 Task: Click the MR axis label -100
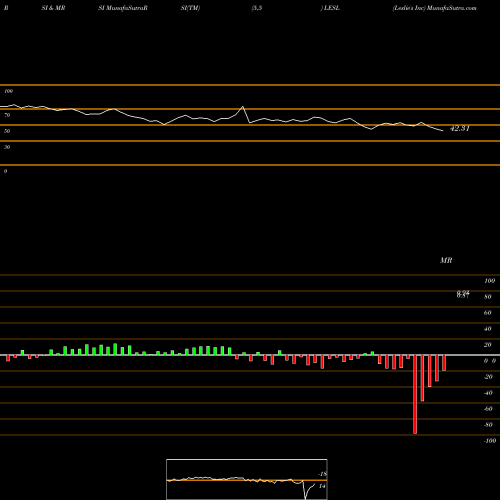(490, 441)
